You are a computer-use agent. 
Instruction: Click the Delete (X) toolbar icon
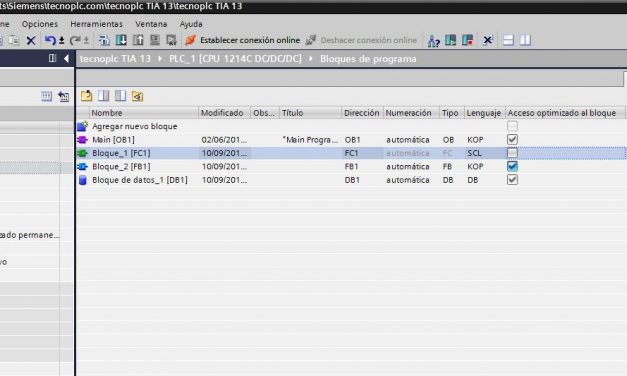pyautogui.click(x=31, y=40)
